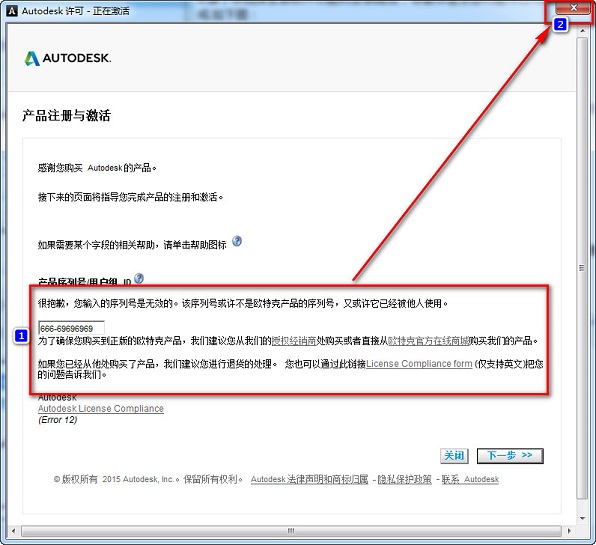Screen dimensions: 596x545
Task: Click the 关闭 button
Action: [454, 455]
